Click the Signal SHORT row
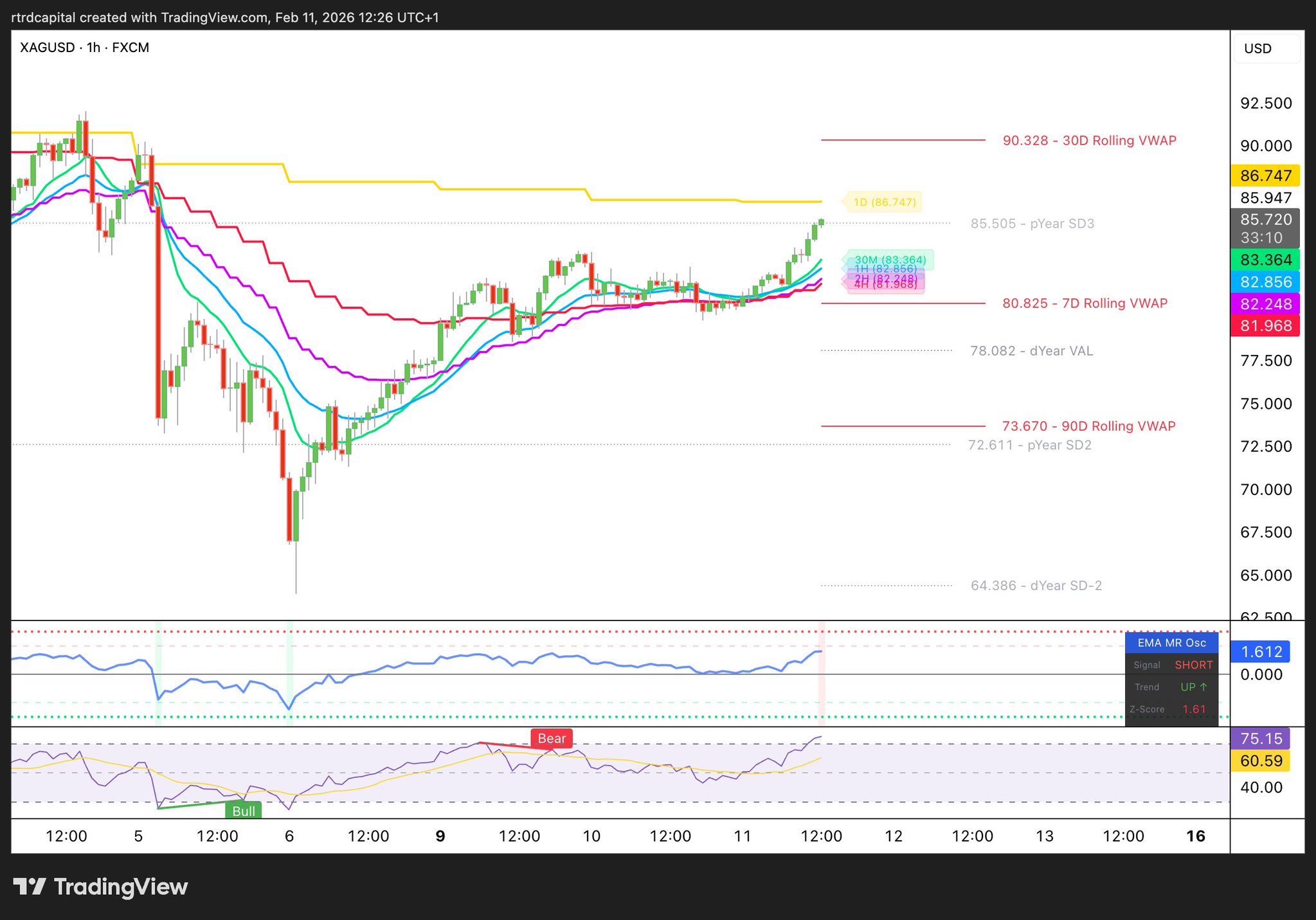Viewport: 1316px width, 920px height. pyautogui.click(x=1171, y=665)
